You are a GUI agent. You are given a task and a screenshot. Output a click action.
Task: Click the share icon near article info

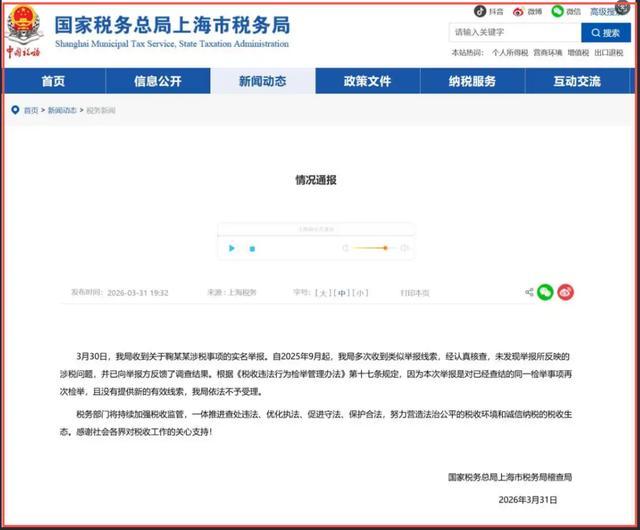tap(529, 292)
